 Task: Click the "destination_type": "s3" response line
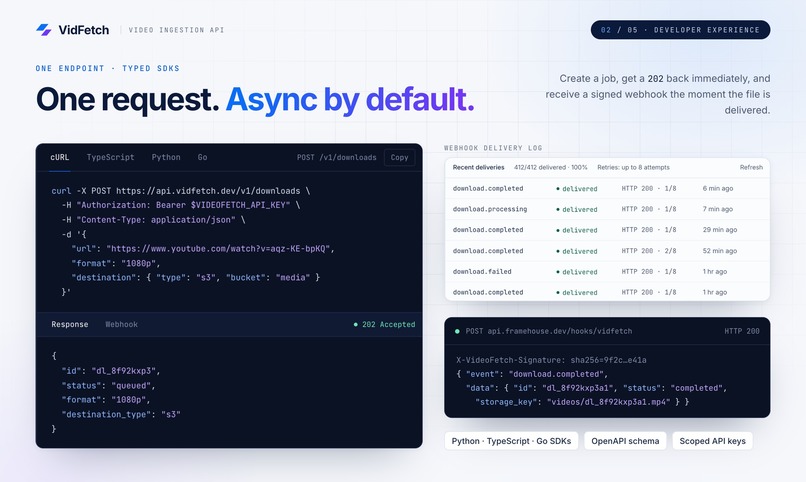click(121, 414)
